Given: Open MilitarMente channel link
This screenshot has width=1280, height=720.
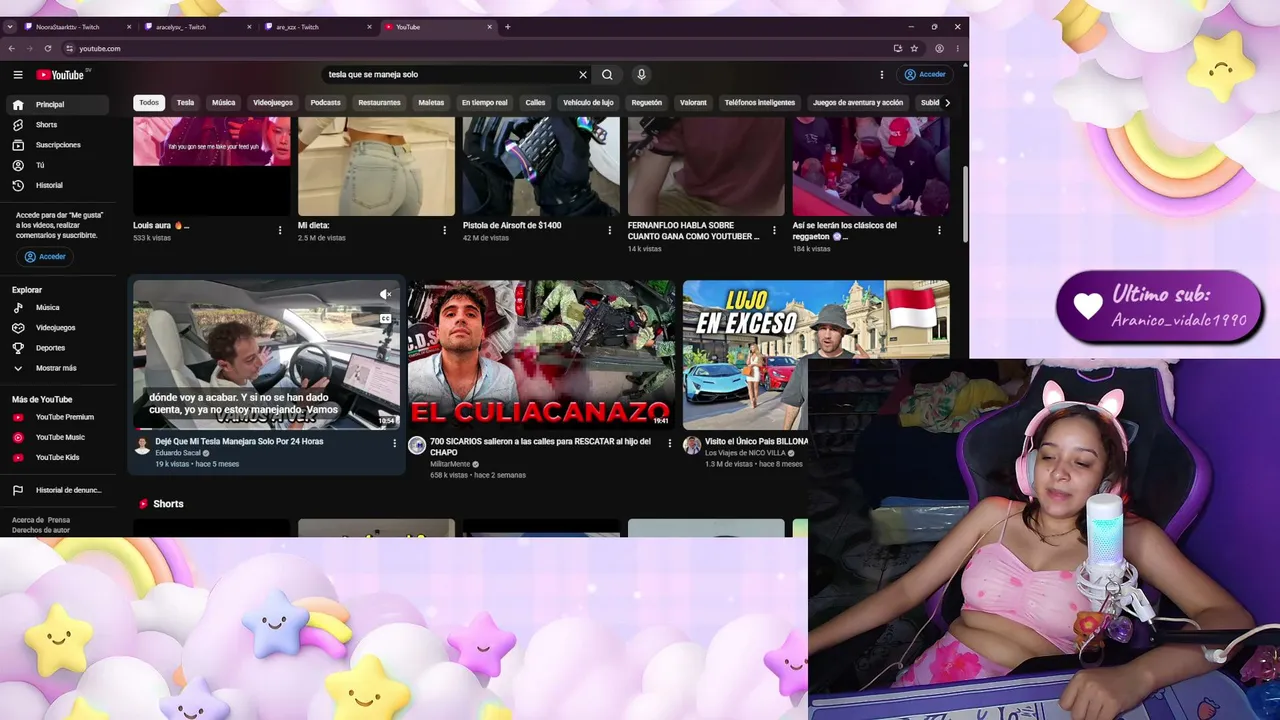Looking at the screenshot, I should [x=450, y=464].
